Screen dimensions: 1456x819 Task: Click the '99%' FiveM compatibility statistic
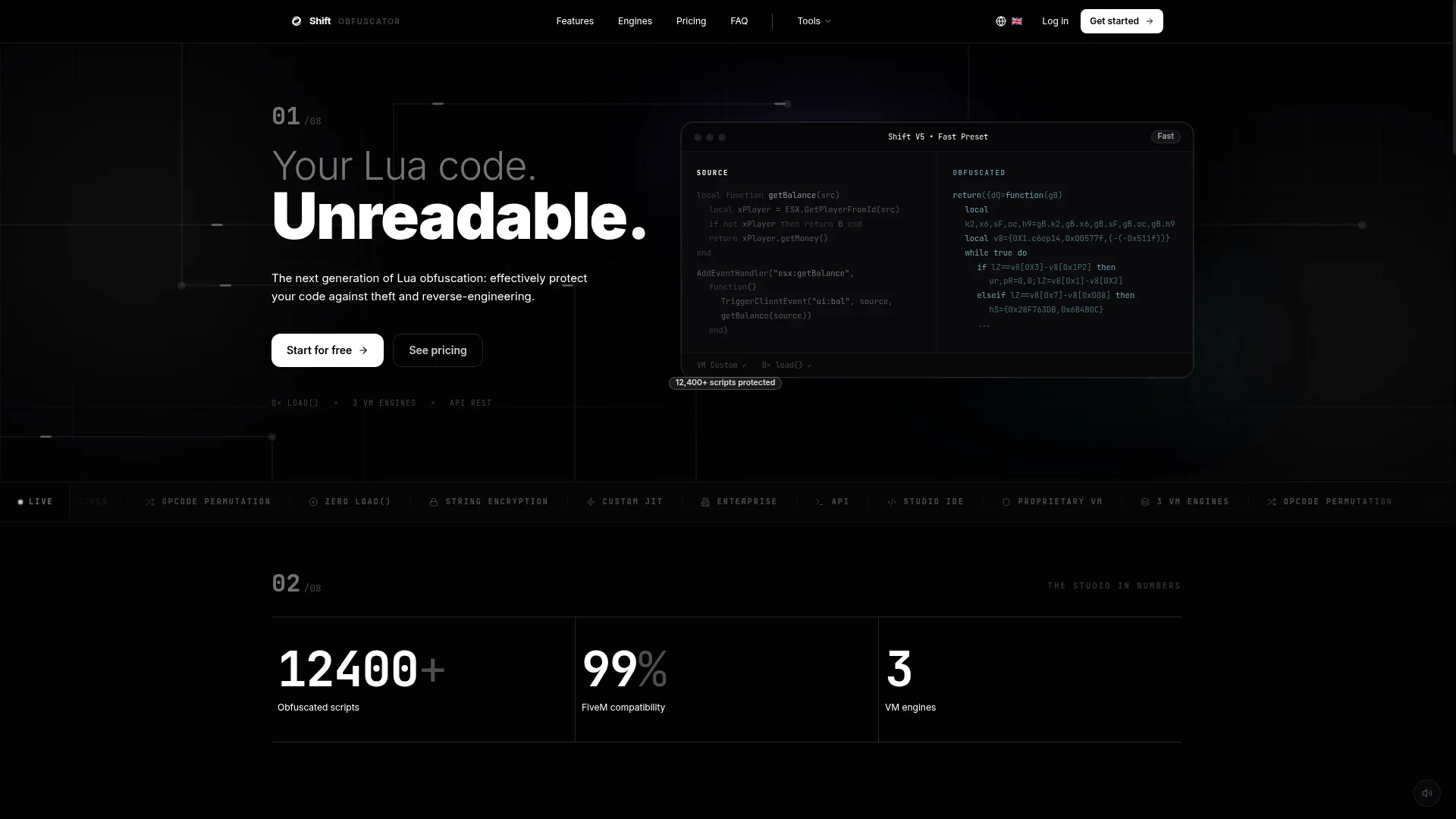[624, 670]
